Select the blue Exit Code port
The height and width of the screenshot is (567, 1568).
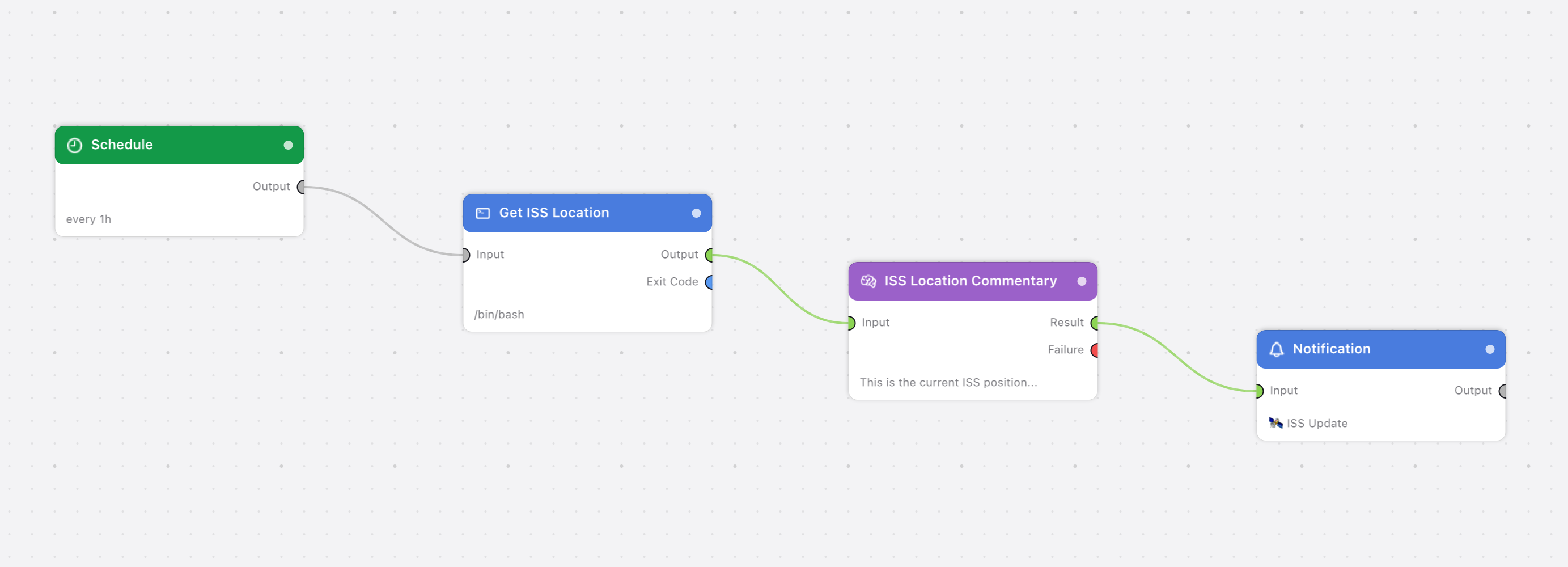click(709, 282)
